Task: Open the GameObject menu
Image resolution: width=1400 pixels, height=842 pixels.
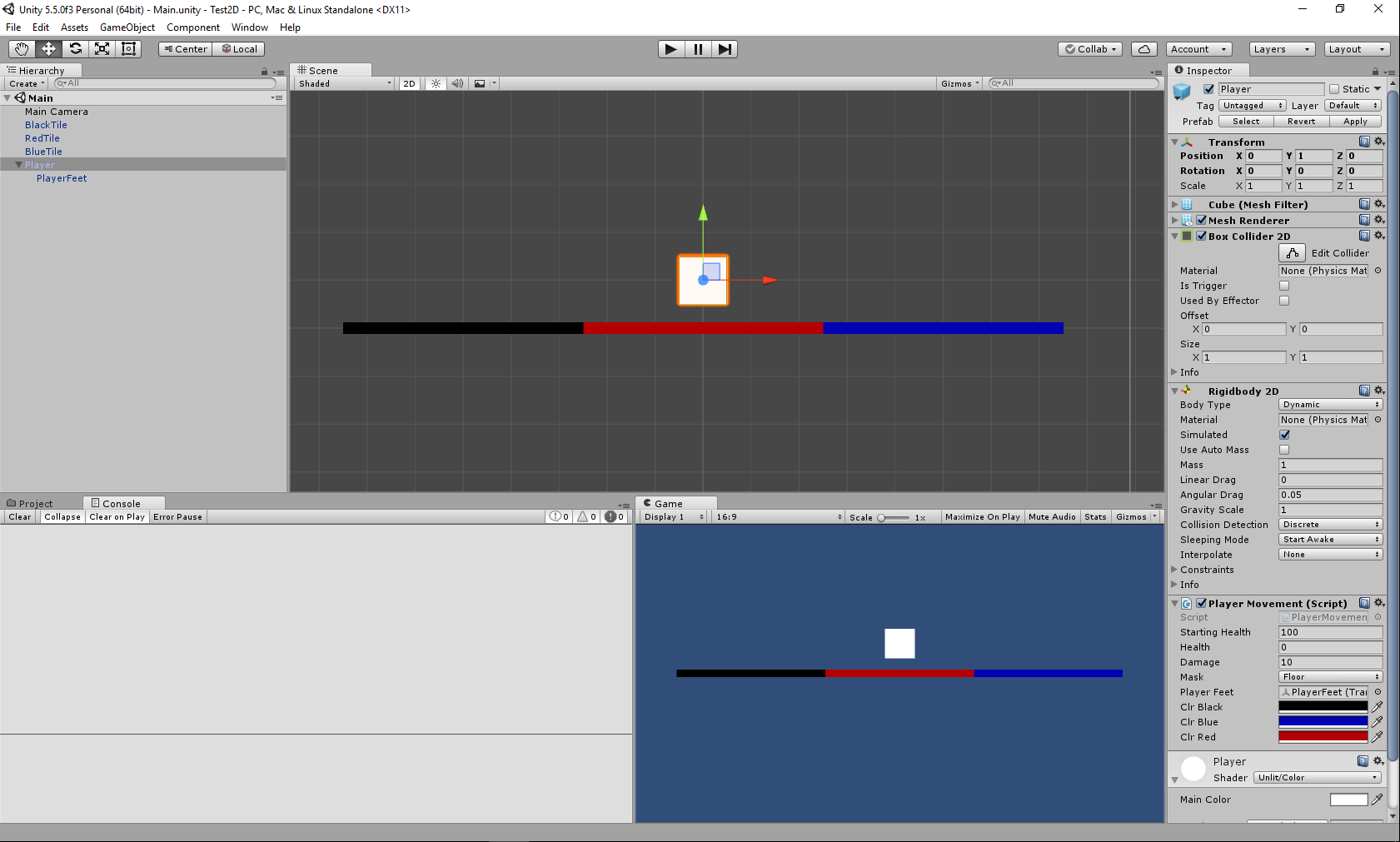Action: [x=127, y=27]
